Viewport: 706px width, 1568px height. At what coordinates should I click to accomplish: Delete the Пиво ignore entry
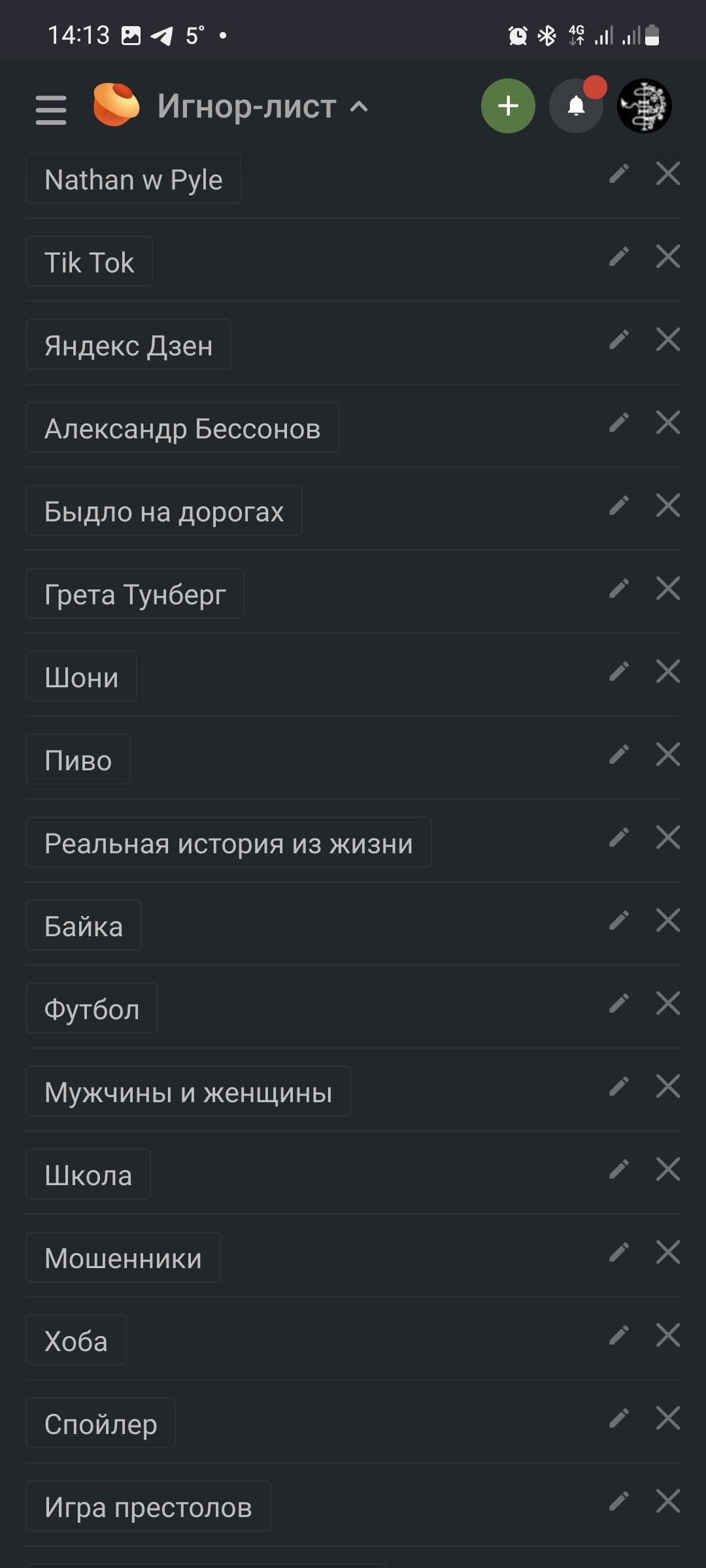pyautogui.click(x=667, y=755)
